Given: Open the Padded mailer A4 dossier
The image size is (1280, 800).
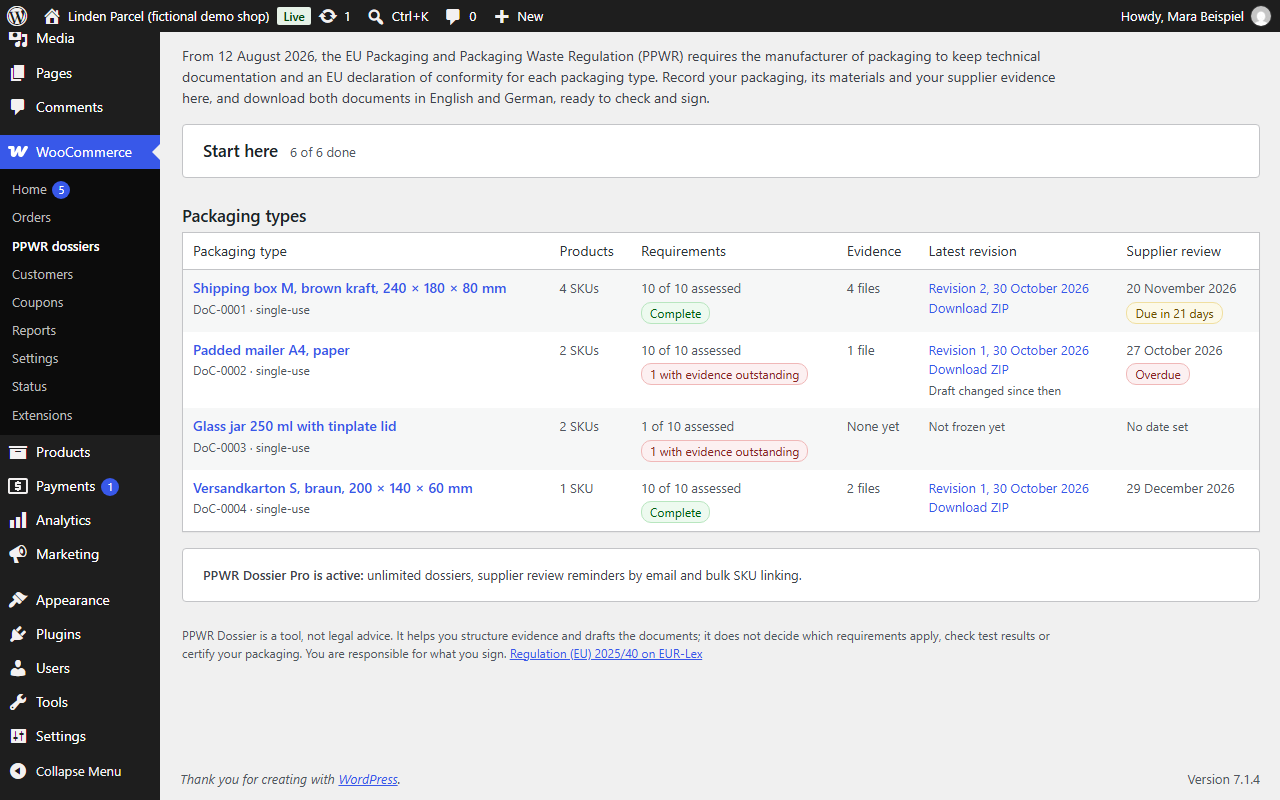Looking at the screenshot, I should click(271, 350).
